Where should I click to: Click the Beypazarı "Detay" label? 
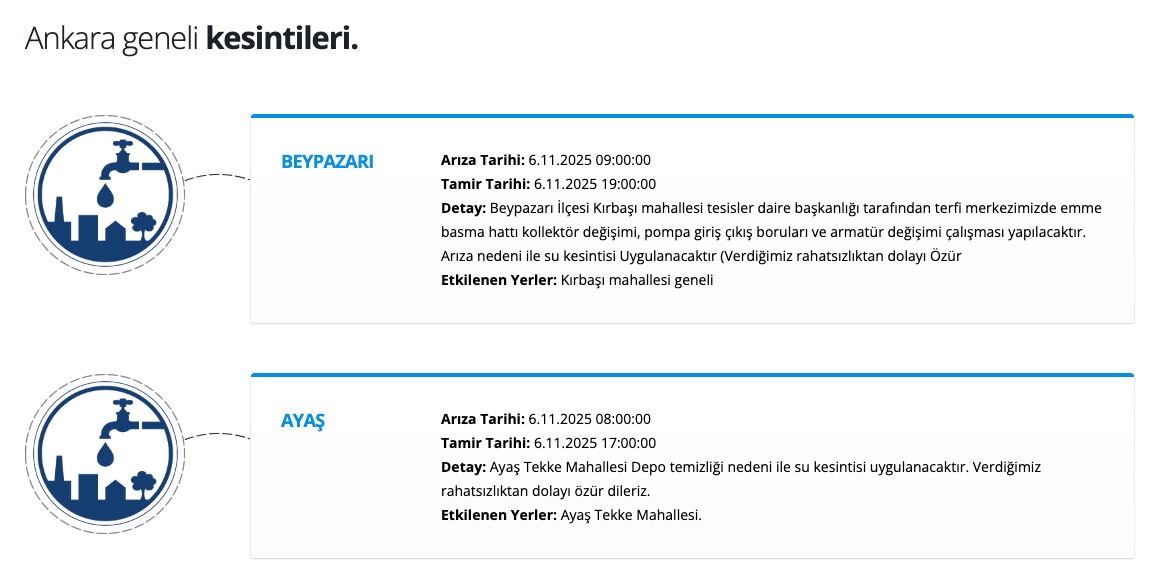pos(463,208)
